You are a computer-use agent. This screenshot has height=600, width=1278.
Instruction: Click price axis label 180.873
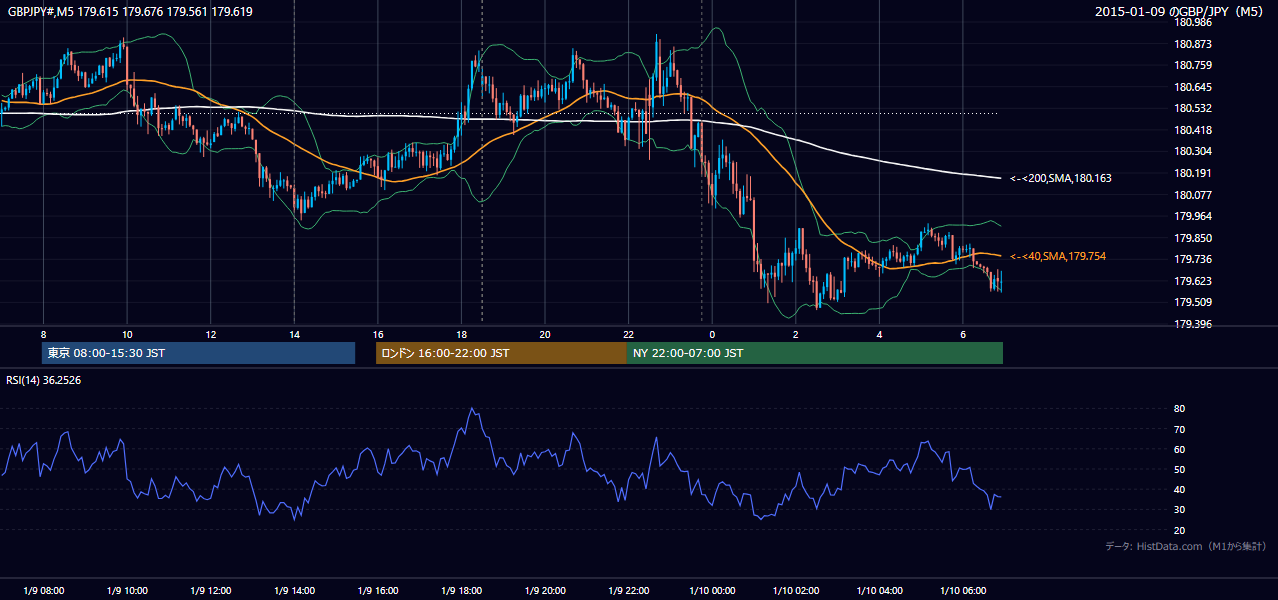tap(1192, 44)
